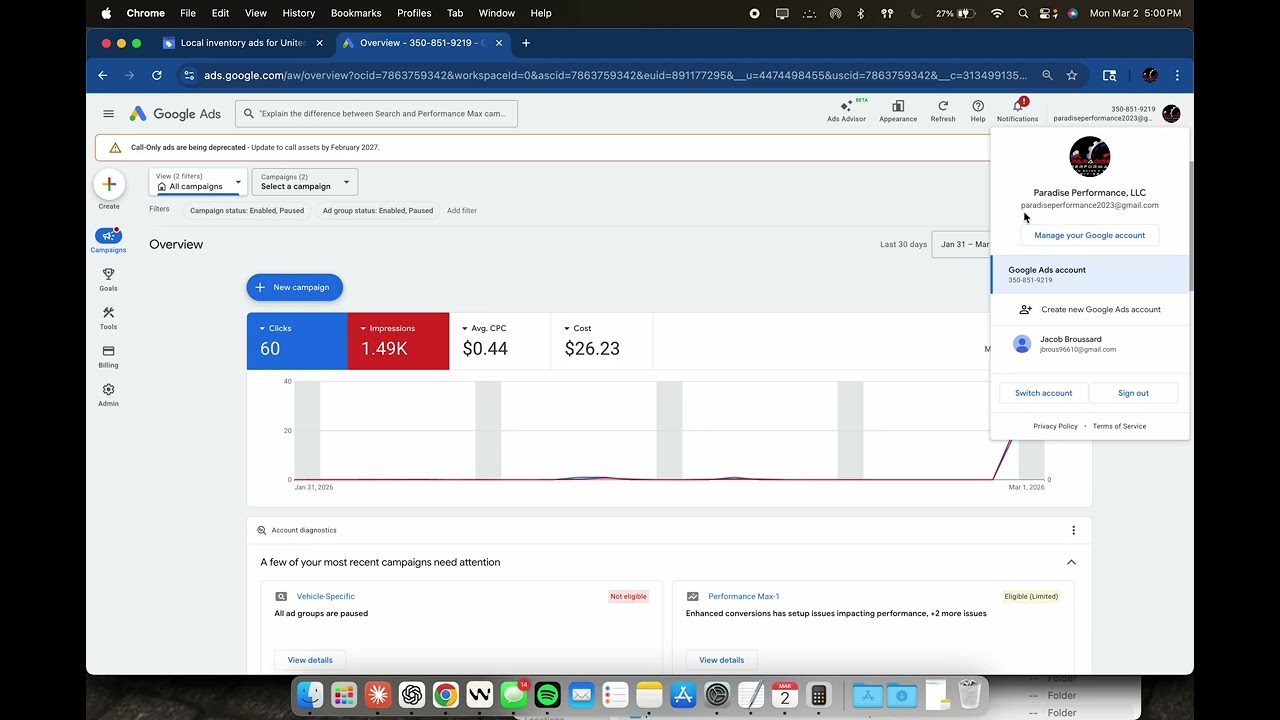Click the Campaign status Enabled, Paused filter chip
Viewport: 1280px width, 720px height.
(247, 211)
